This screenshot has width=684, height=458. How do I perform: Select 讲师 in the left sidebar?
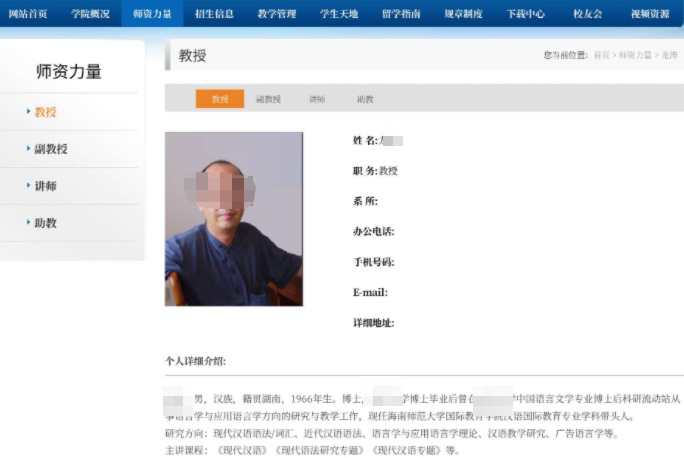pyautogui.click(x=45, y=186)
